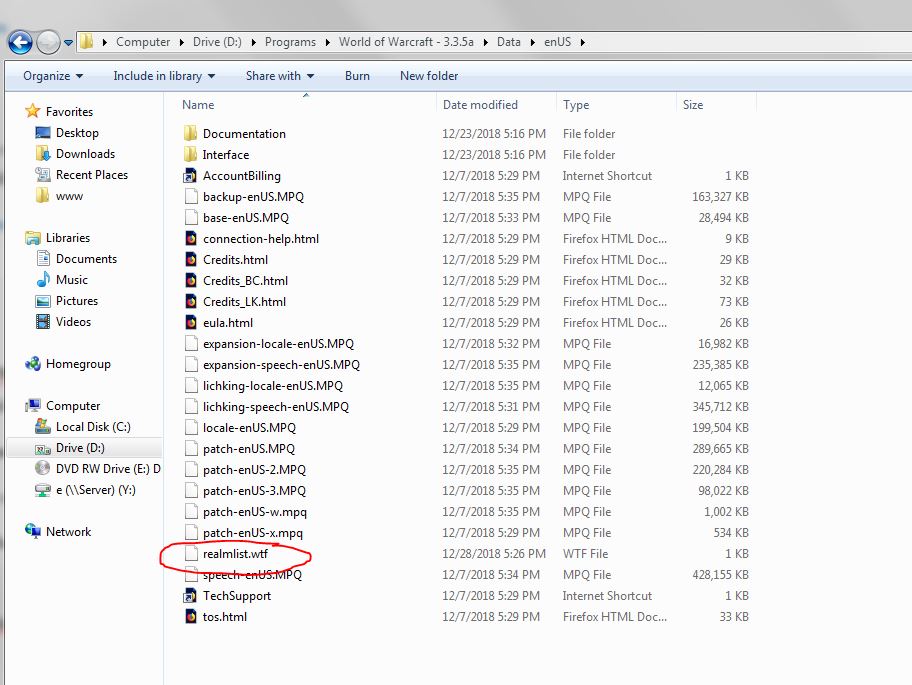Select Credits_BC.html file
Image resolution: width=912 pixels, height=685 pixels.
(245, 280)
